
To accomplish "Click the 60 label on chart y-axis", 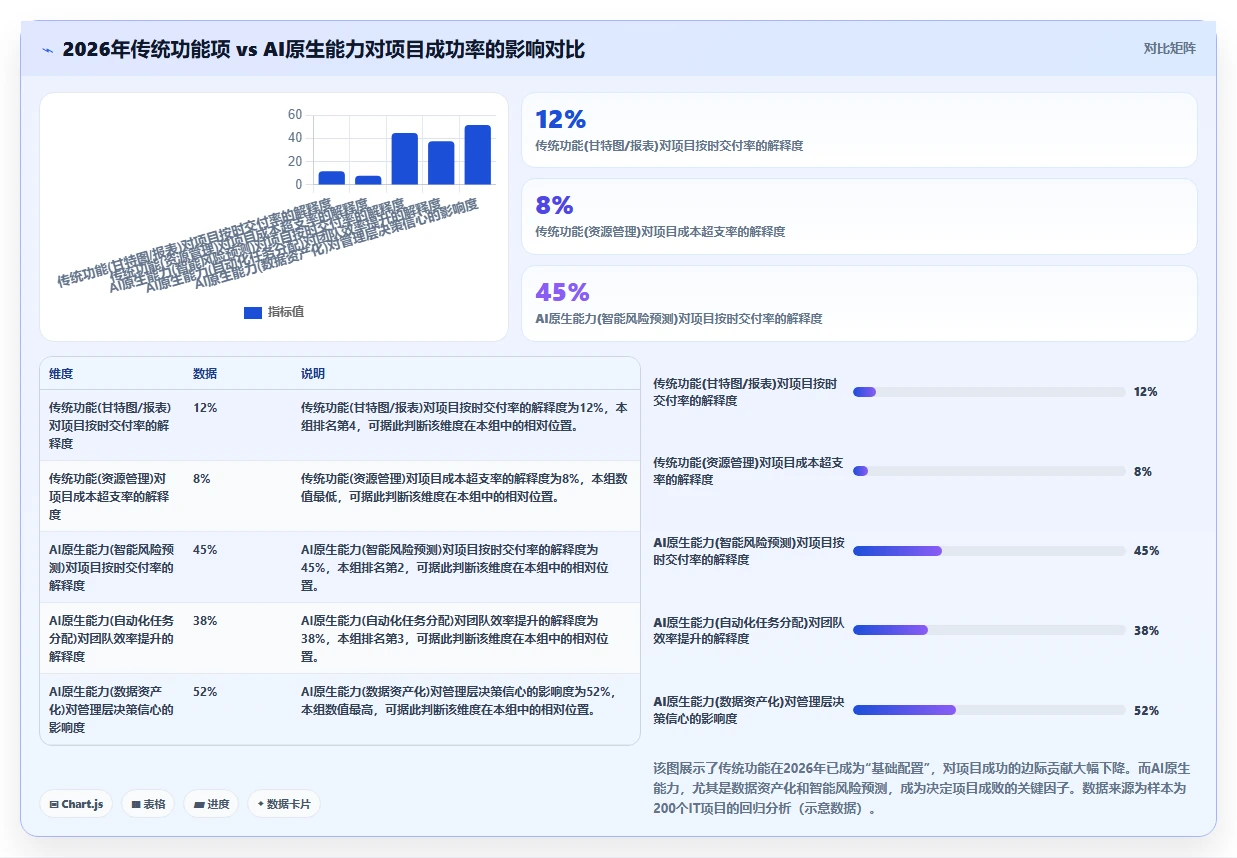I will coord(294,114).
